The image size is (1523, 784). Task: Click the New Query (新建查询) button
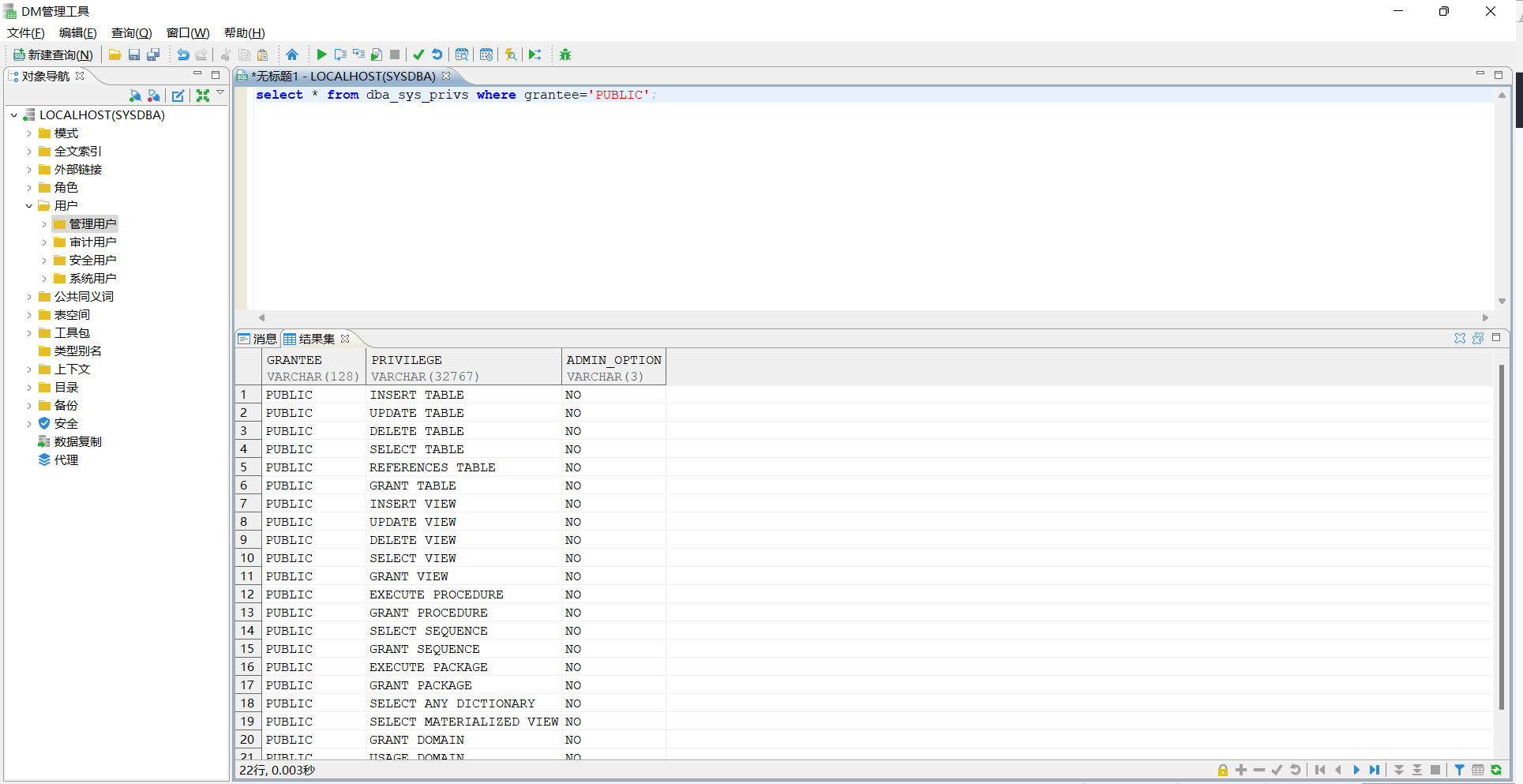[53, 54]
